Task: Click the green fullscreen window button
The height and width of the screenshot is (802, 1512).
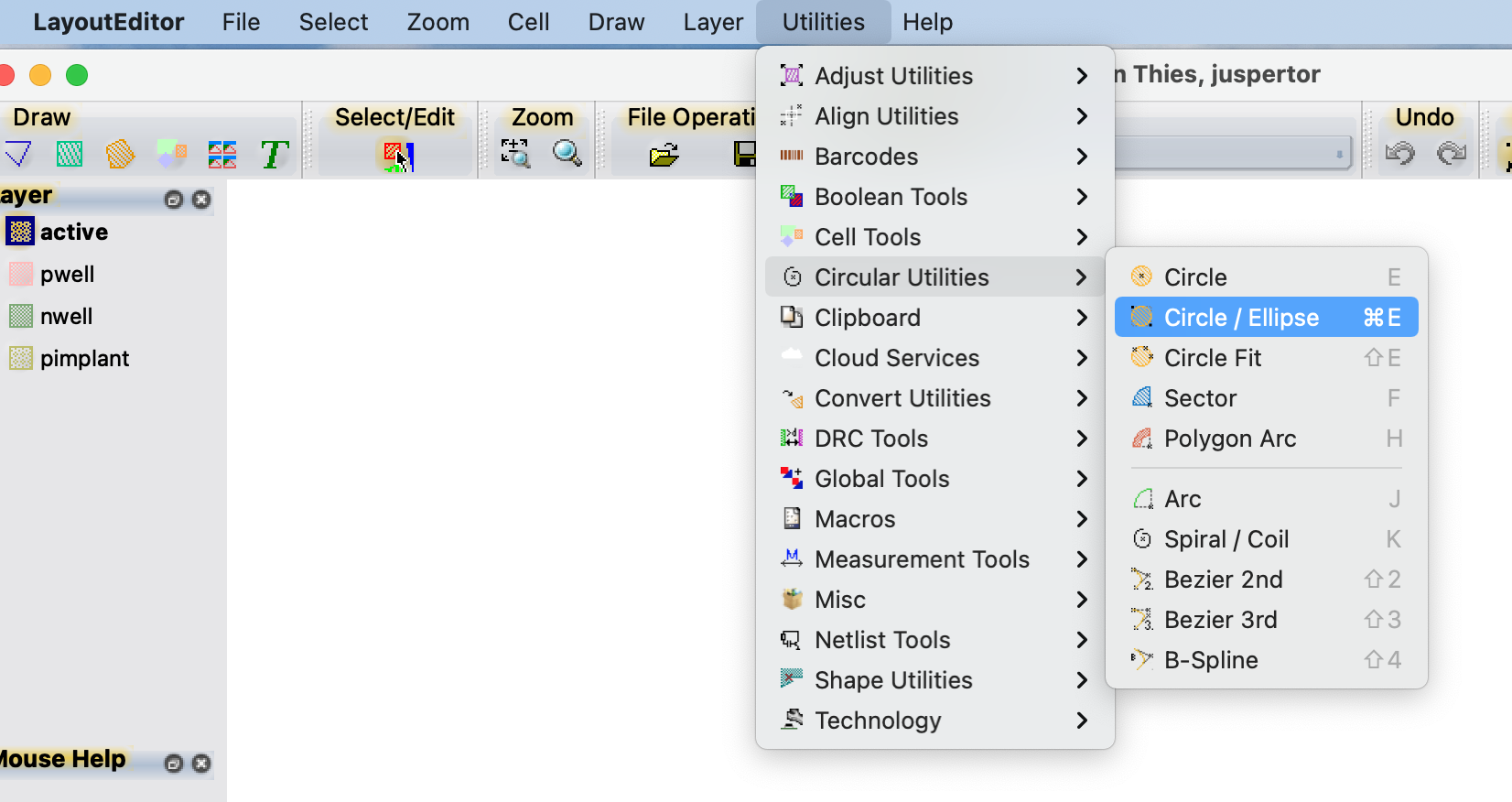Action: [x=77, y=75]
